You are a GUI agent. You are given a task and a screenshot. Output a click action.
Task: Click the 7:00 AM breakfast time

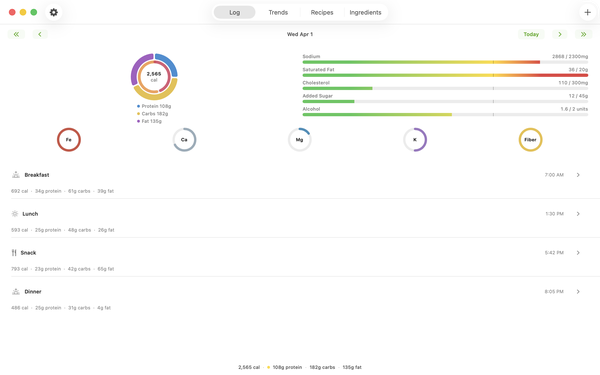[x=554, y=175]
